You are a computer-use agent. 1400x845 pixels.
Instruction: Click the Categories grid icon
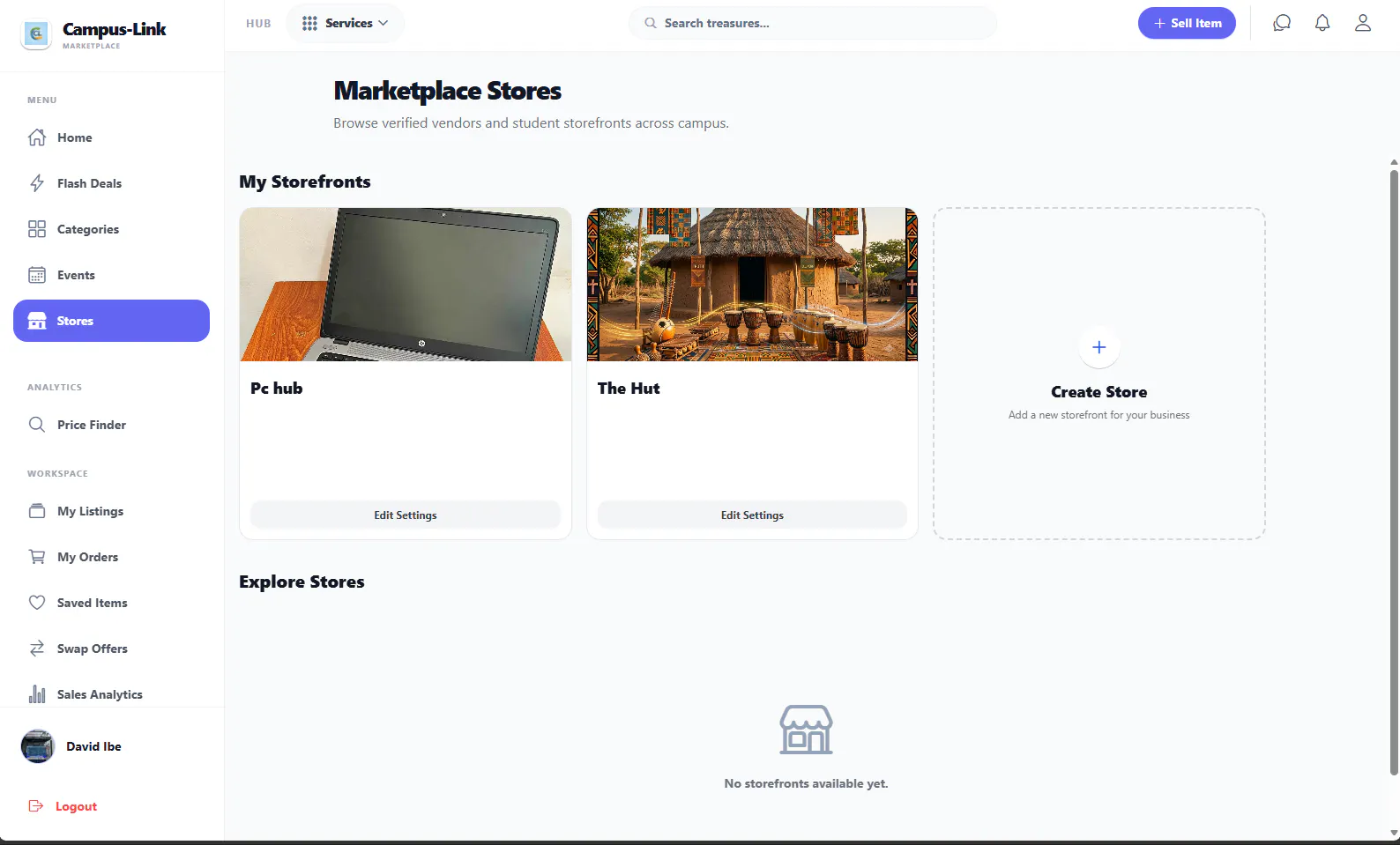tap(37, 229)
